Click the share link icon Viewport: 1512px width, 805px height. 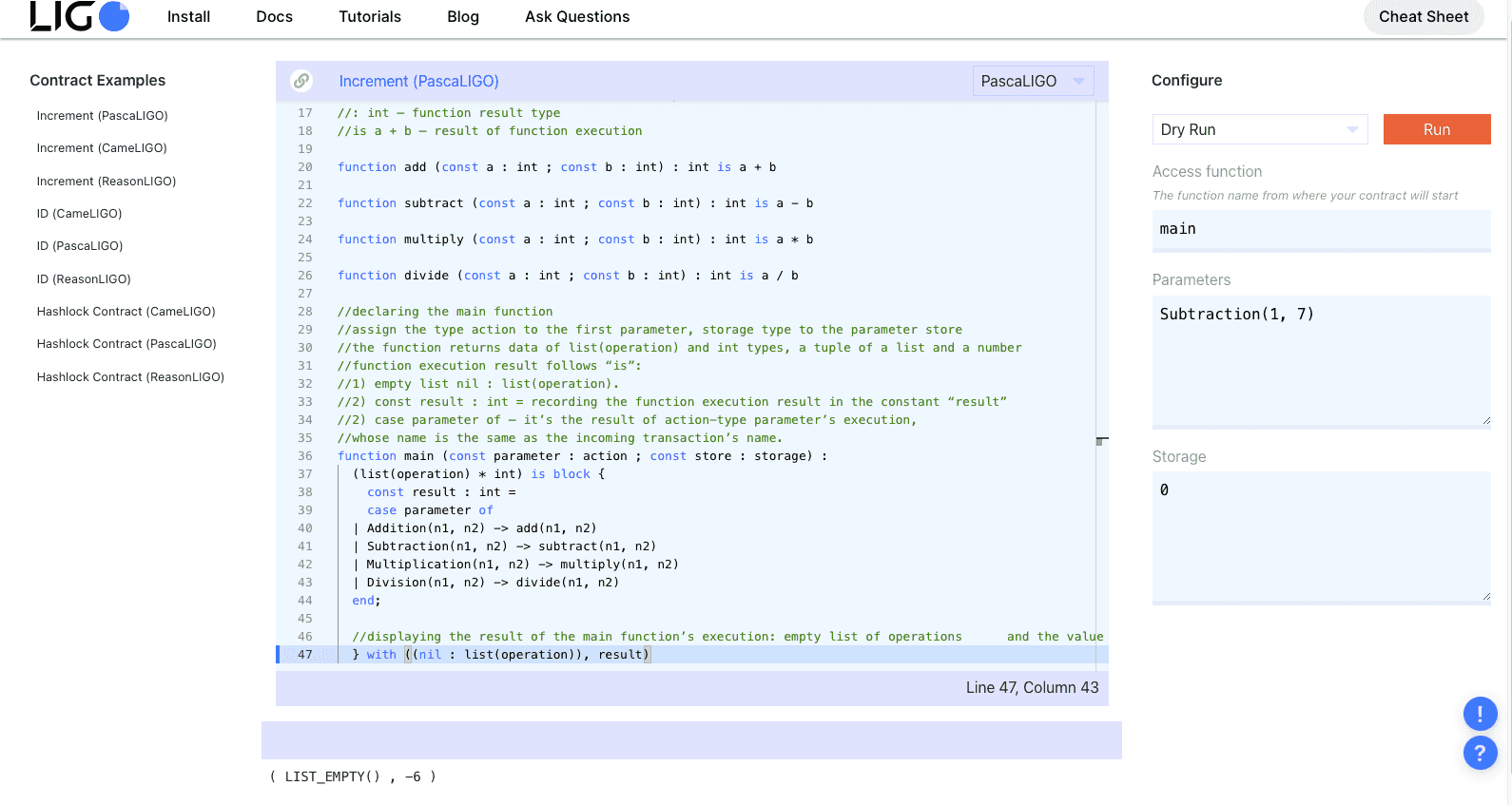(301, 81)
